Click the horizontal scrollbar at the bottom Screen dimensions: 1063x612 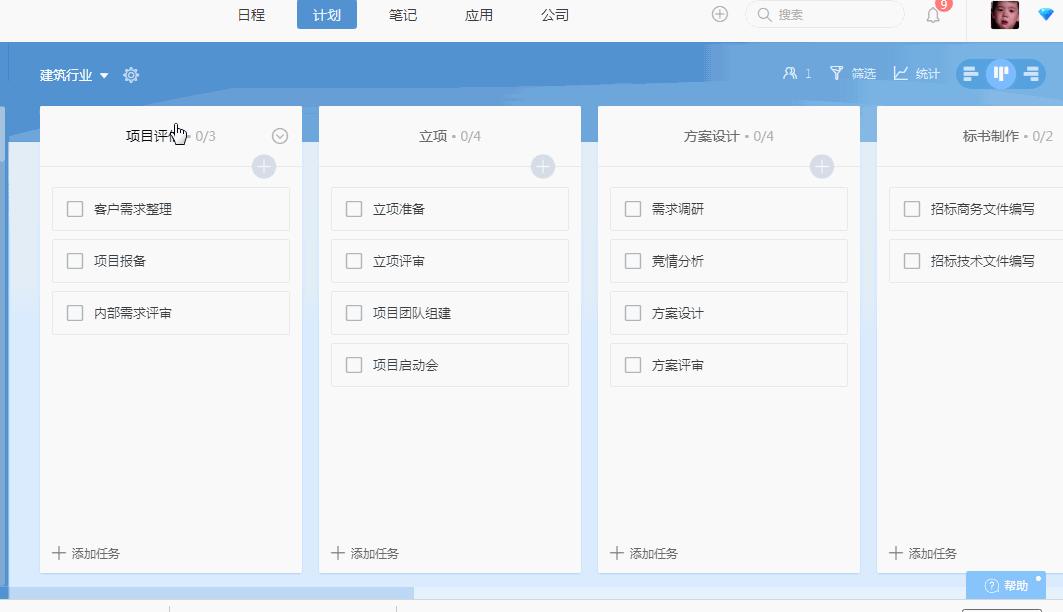pyautogui.click(x=211, y=593)
